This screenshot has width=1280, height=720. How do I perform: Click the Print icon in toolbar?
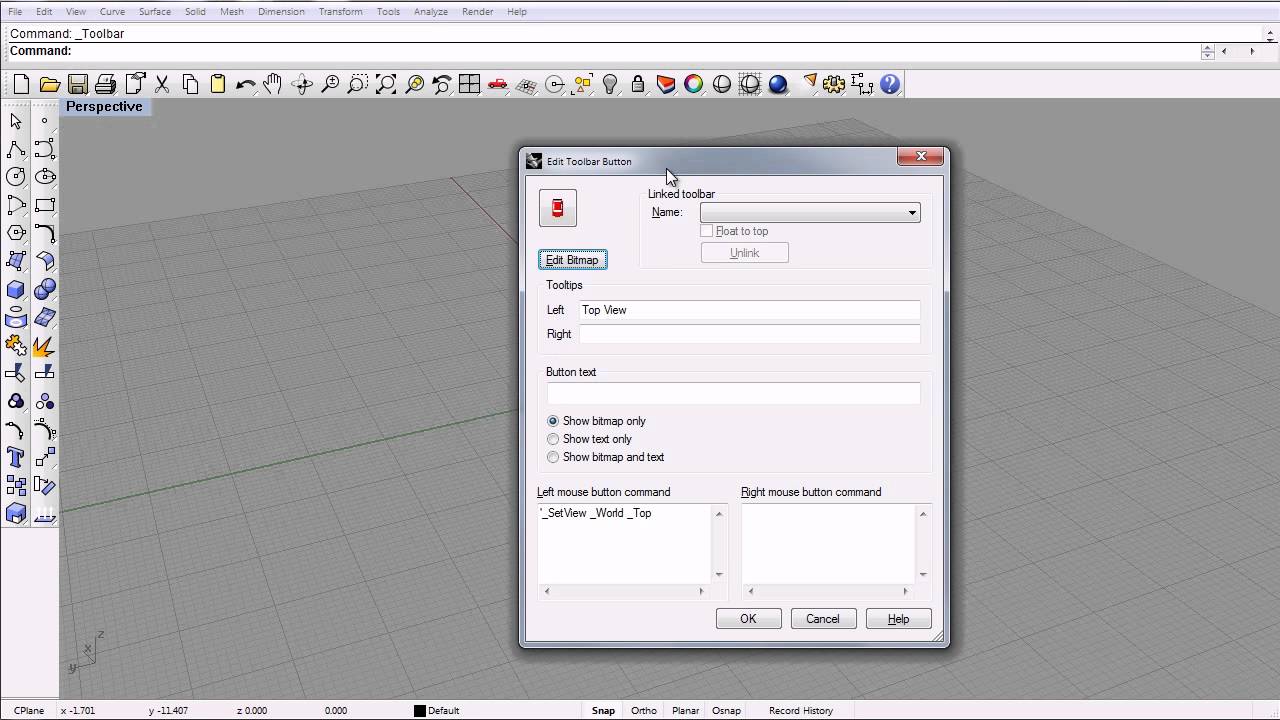click(105, 85)
